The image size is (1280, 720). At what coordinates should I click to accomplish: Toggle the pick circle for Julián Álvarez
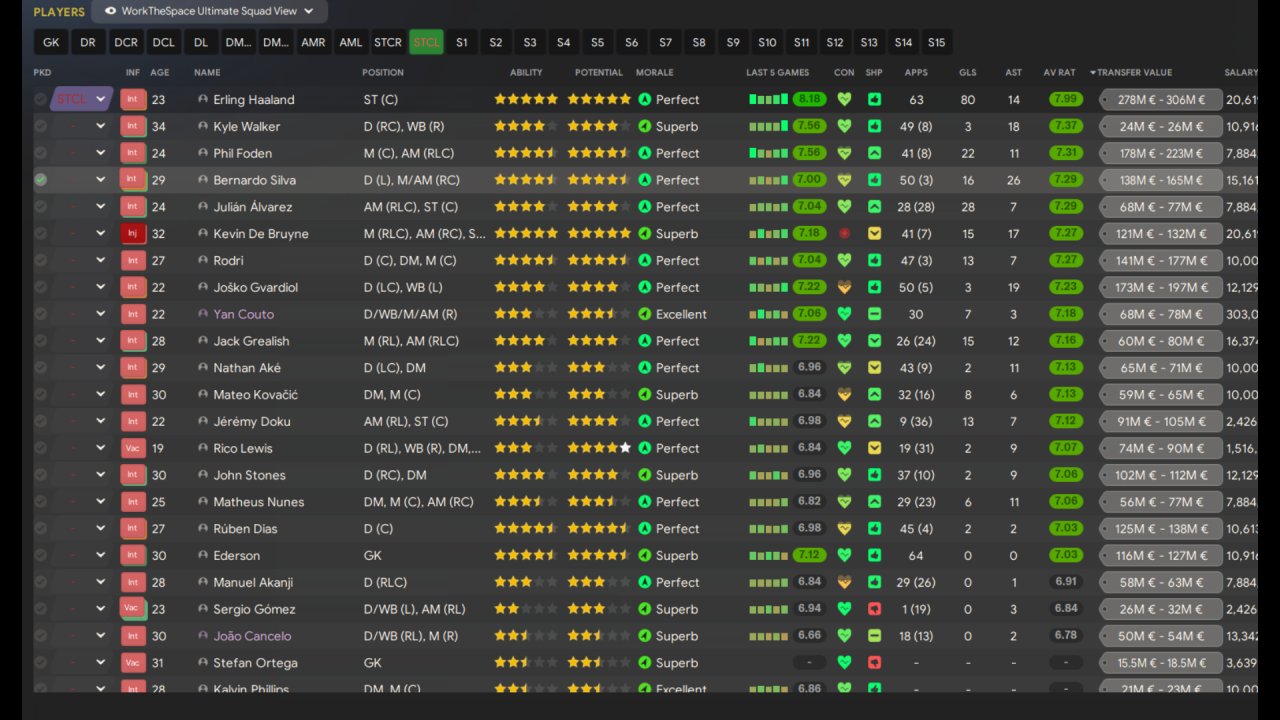pos(40,207)
